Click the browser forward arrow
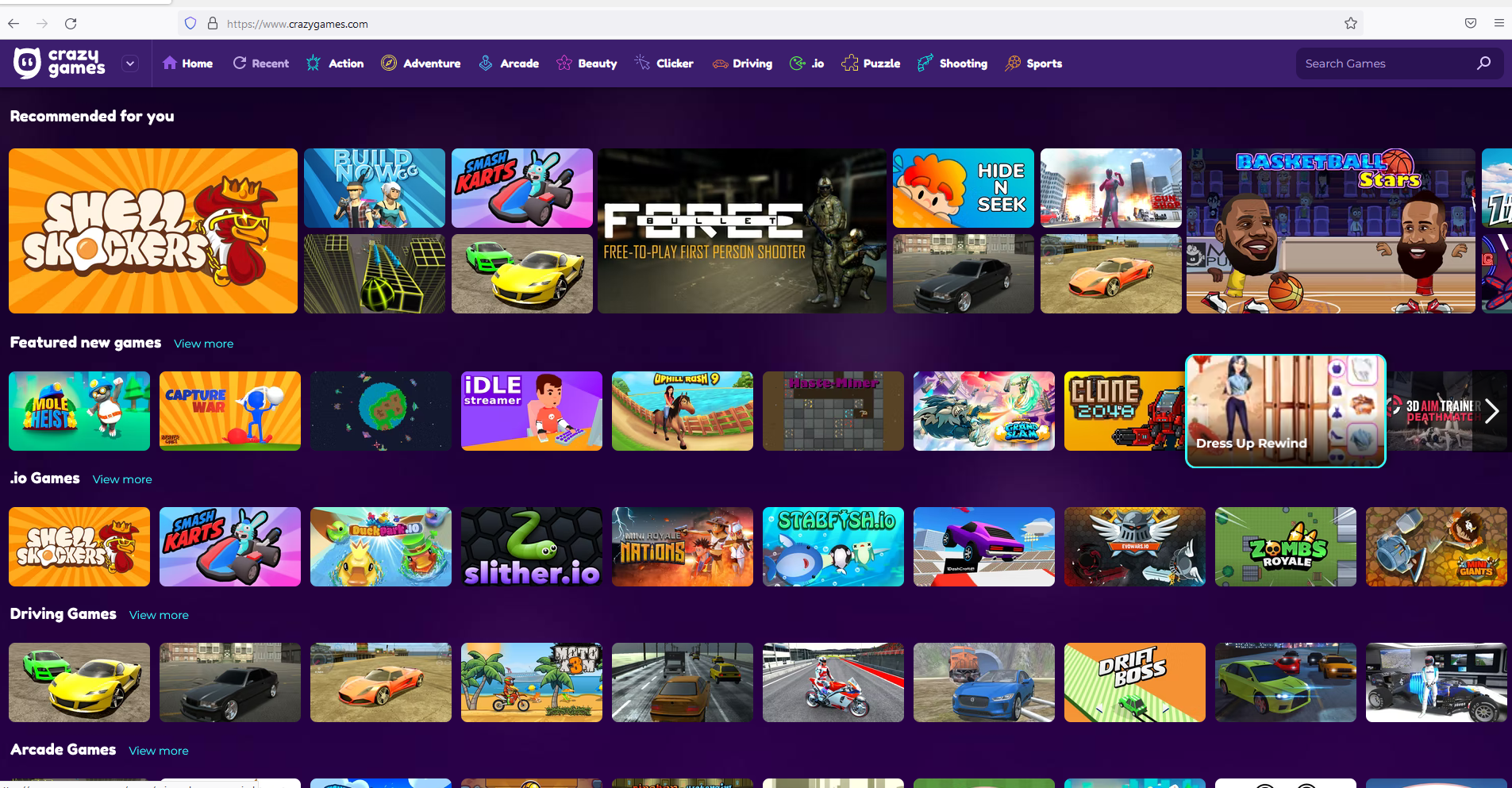Image resolution: width=1512 pixels, height=788 pixels. tap(42, 24)
